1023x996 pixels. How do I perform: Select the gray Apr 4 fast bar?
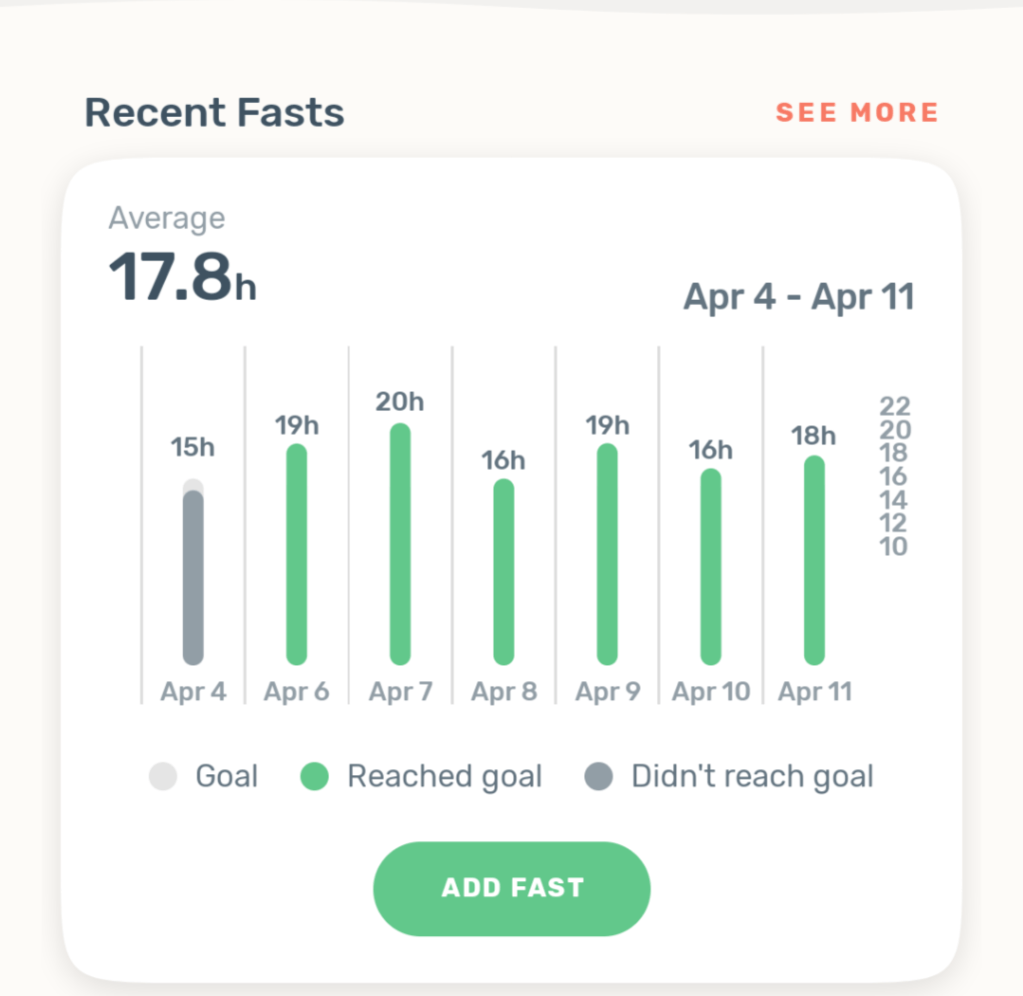pyautogui.click(x=193, y=577)
